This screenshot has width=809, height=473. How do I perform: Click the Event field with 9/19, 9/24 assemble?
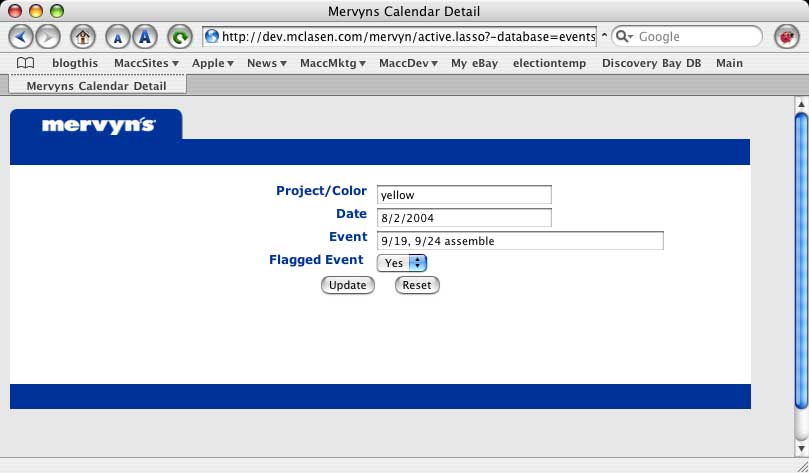520,241
